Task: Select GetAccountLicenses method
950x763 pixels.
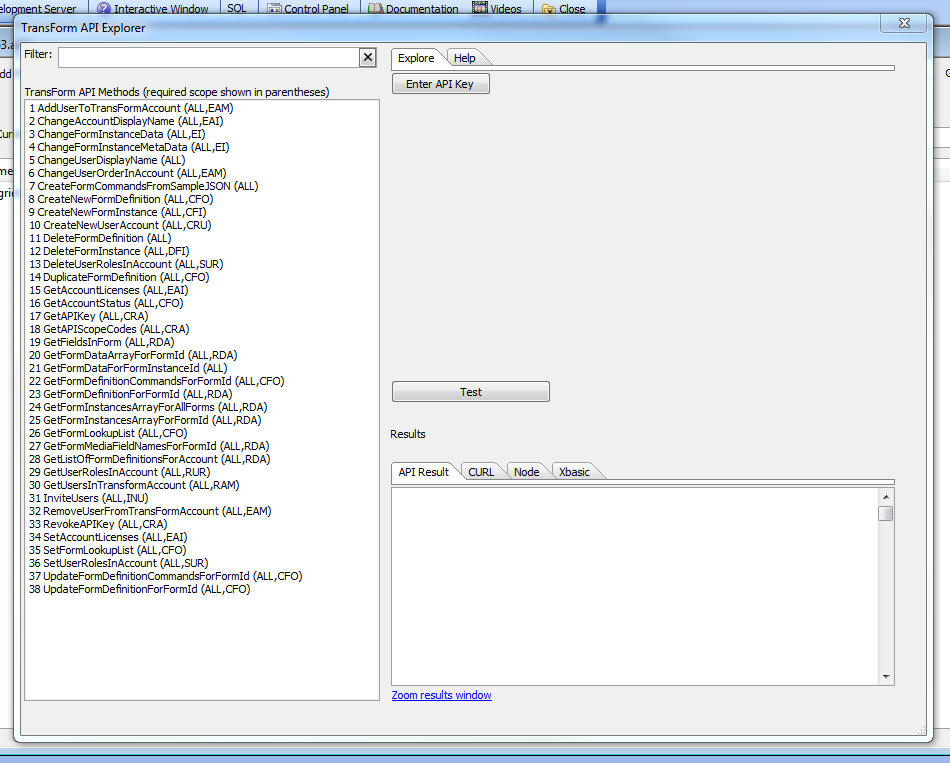Action: [108, 290]
